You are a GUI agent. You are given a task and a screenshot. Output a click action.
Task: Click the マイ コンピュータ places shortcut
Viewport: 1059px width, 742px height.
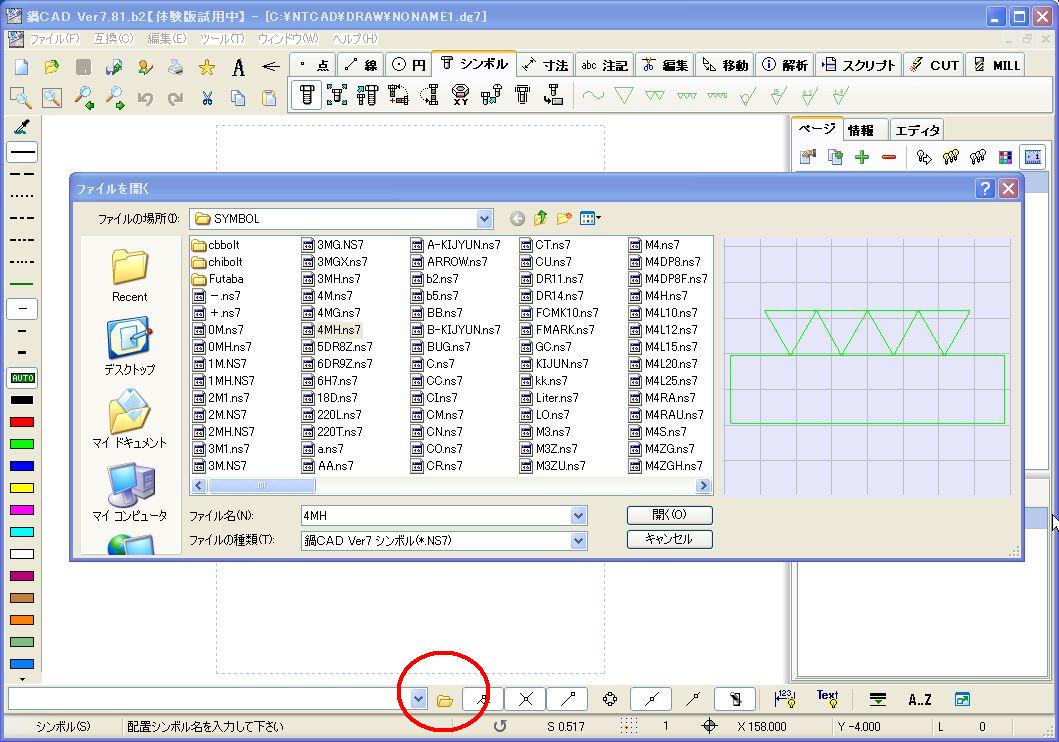(x=129, y=492)
